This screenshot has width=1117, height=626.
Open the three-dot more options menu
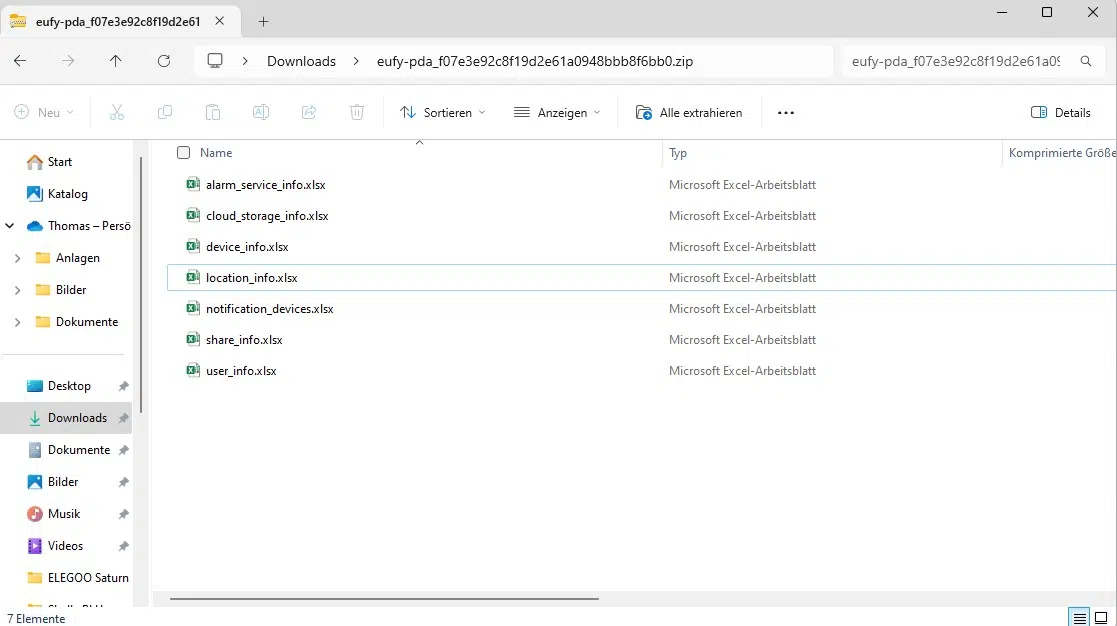click(x=786, y=113)
